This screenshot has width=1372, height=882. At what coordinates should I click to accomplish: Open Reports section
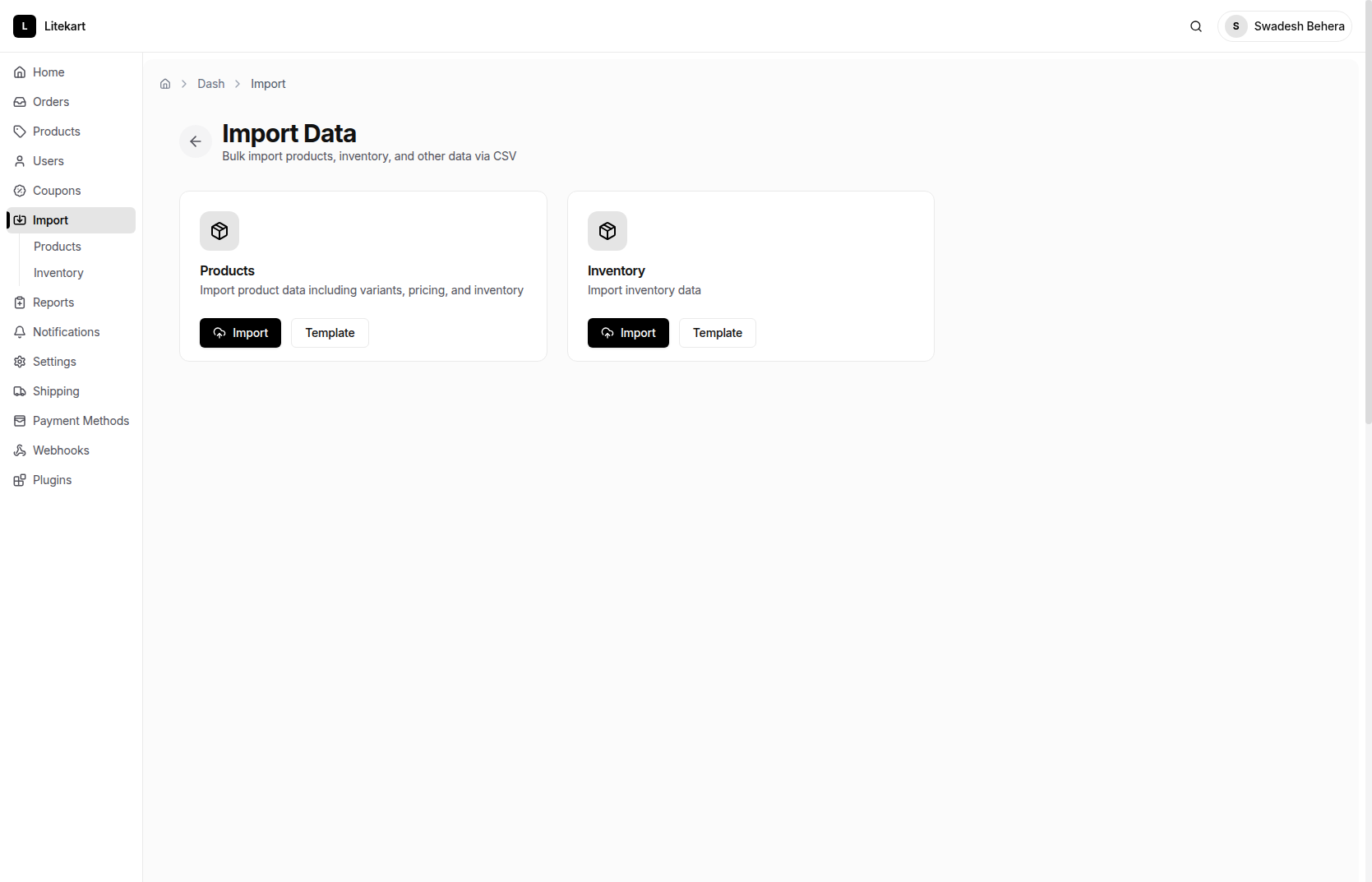pos(71,302)
